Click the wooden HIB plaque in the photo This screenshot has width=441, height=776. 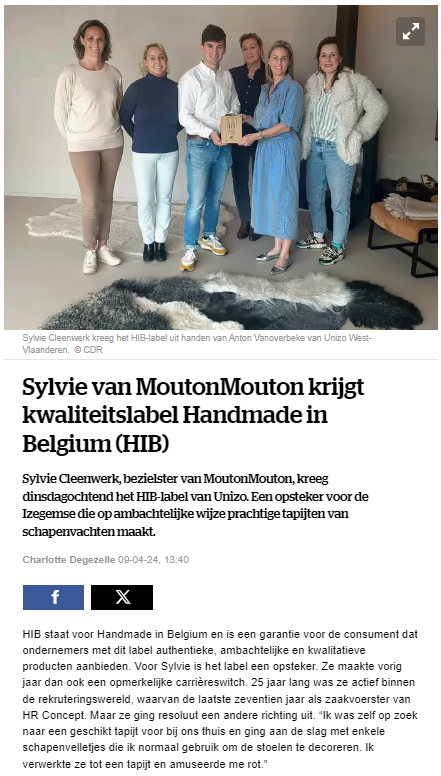(x=231, y=129)
